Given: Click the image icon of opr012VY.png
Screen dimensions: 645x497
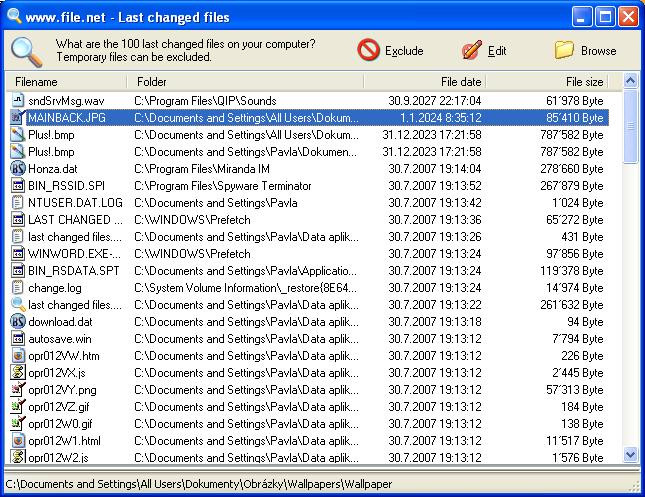Looking at the screenshot, I should click(18, 389).
